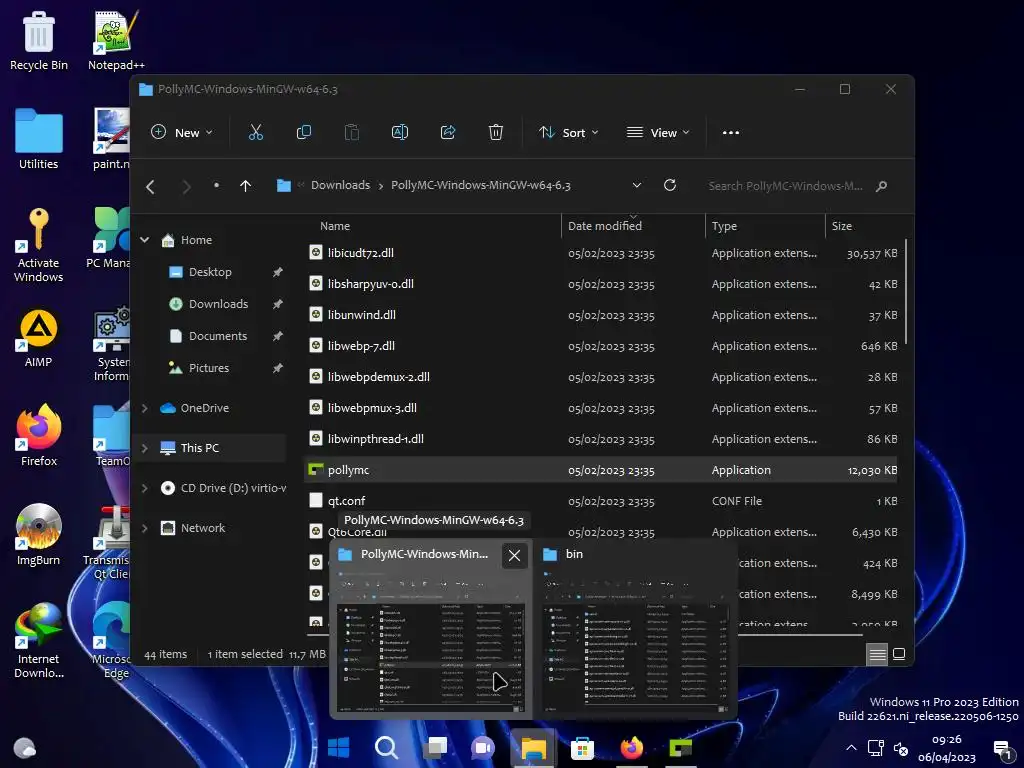Switch to large thumbnails view icon

click(899, 654)
